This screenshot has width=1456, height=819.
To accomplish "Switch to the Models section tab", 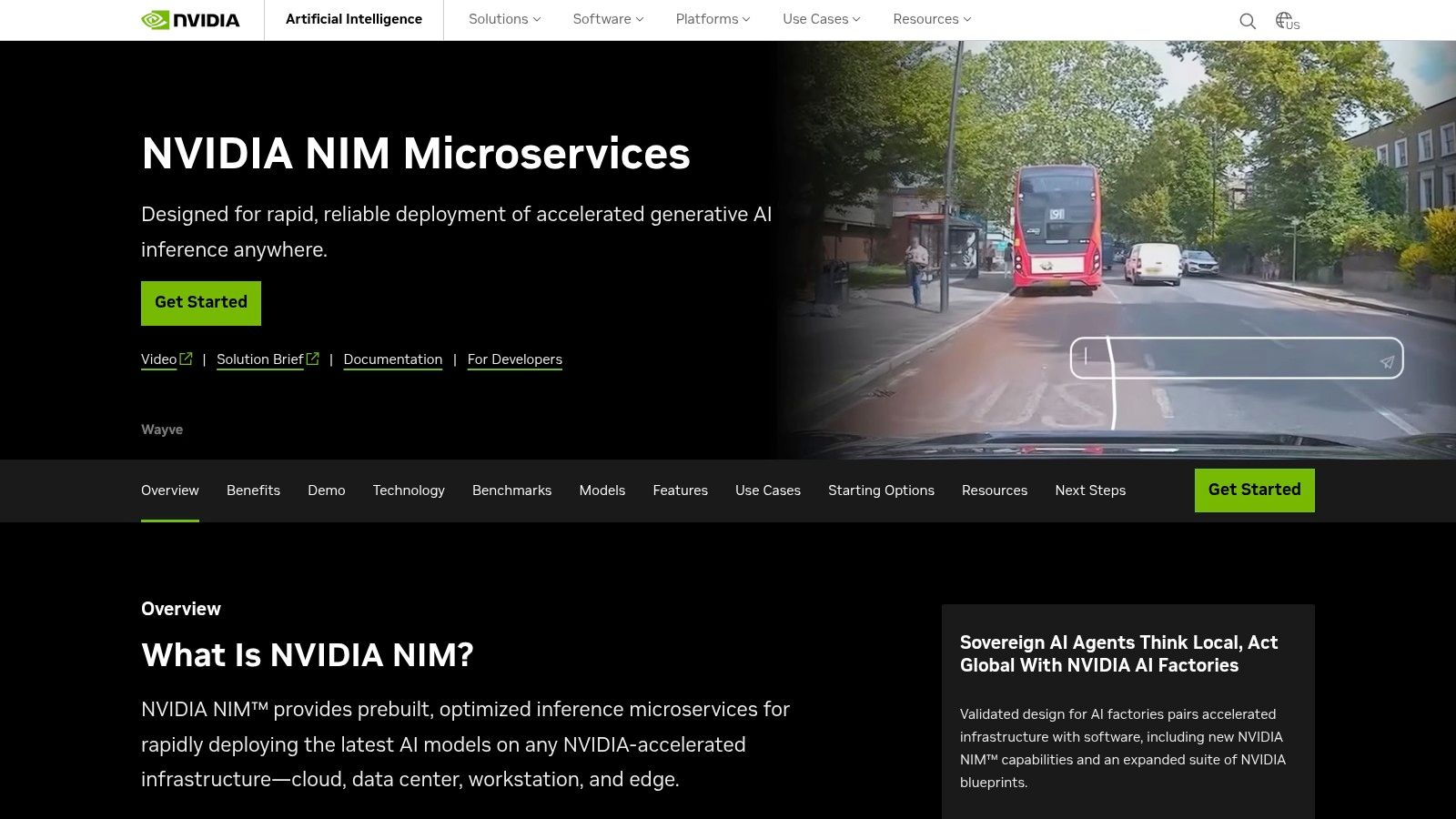I will pyautogui.click(x=602, y=490).
